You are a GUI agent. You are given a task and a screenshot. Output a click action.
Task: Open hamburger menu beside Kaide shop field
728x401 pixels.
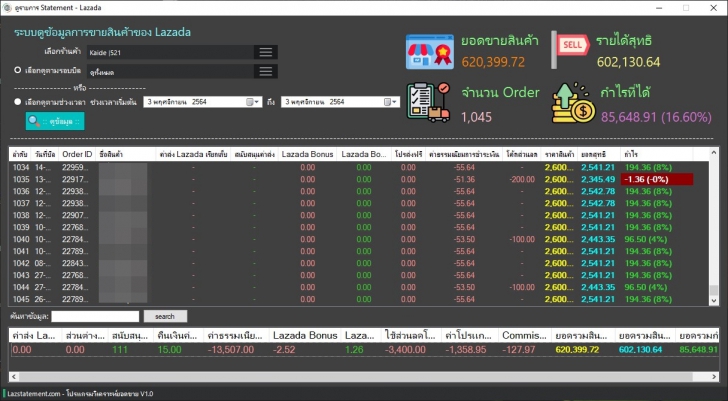point(266,52)
